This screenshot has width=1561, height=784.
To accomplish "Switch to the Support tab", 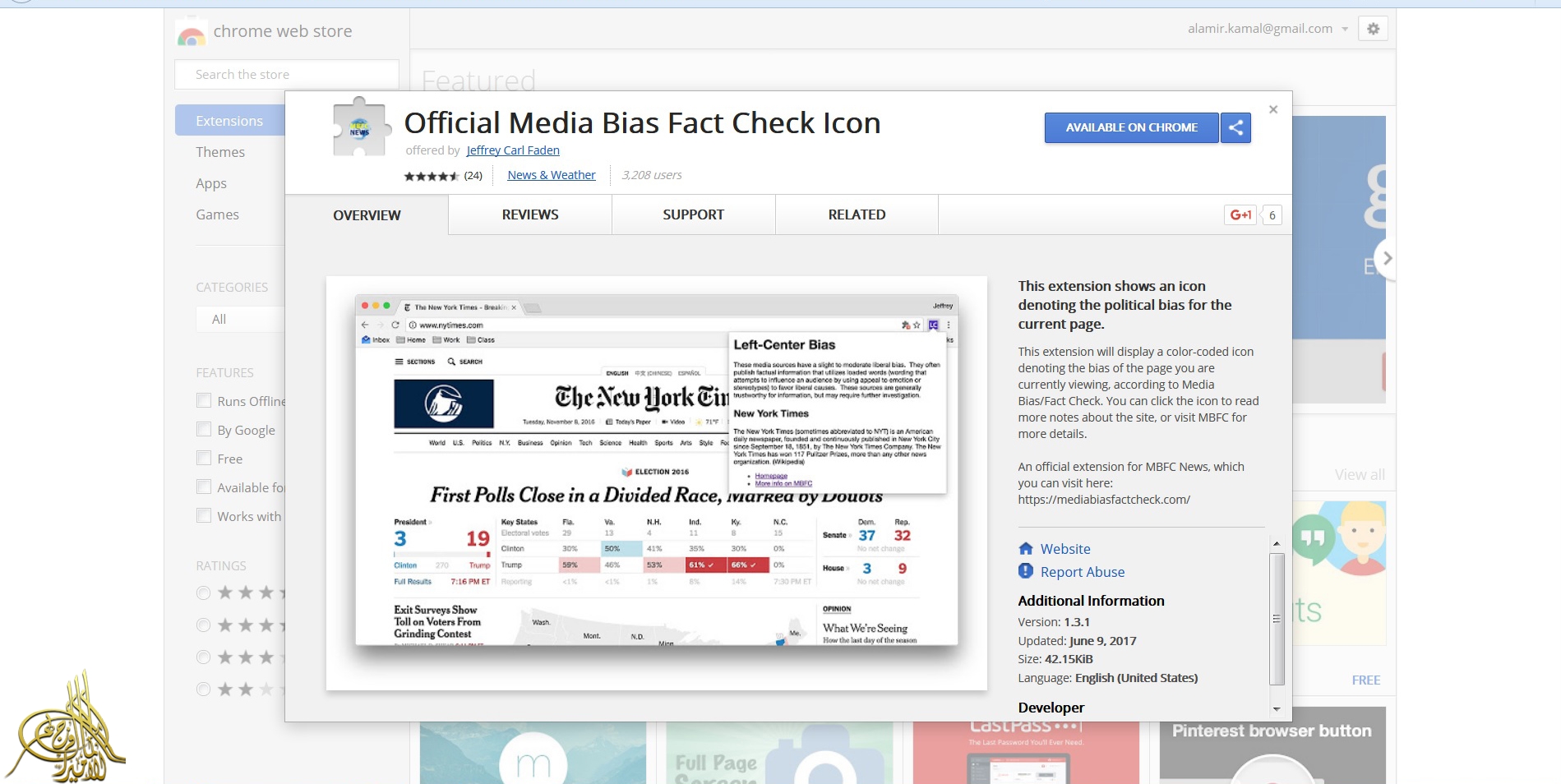I will point(694,214).
